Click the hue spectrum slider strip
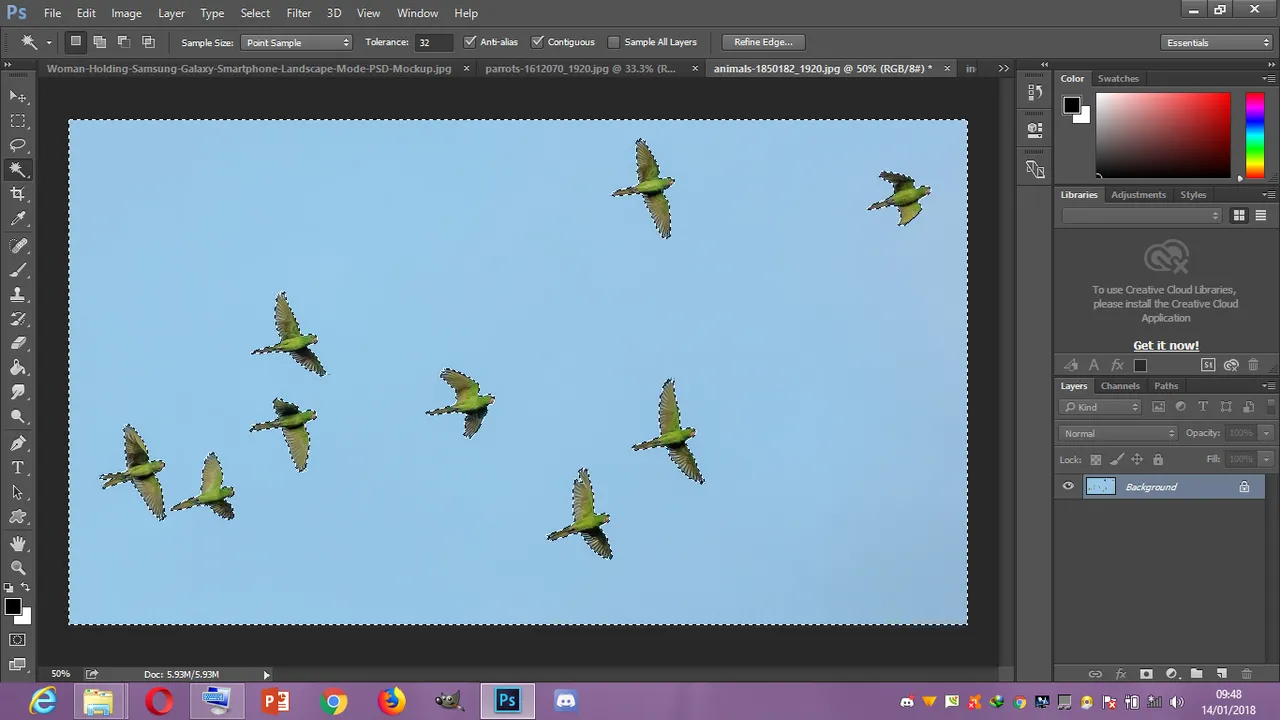Screen dimensions: 1280x720 point(1255,135)
